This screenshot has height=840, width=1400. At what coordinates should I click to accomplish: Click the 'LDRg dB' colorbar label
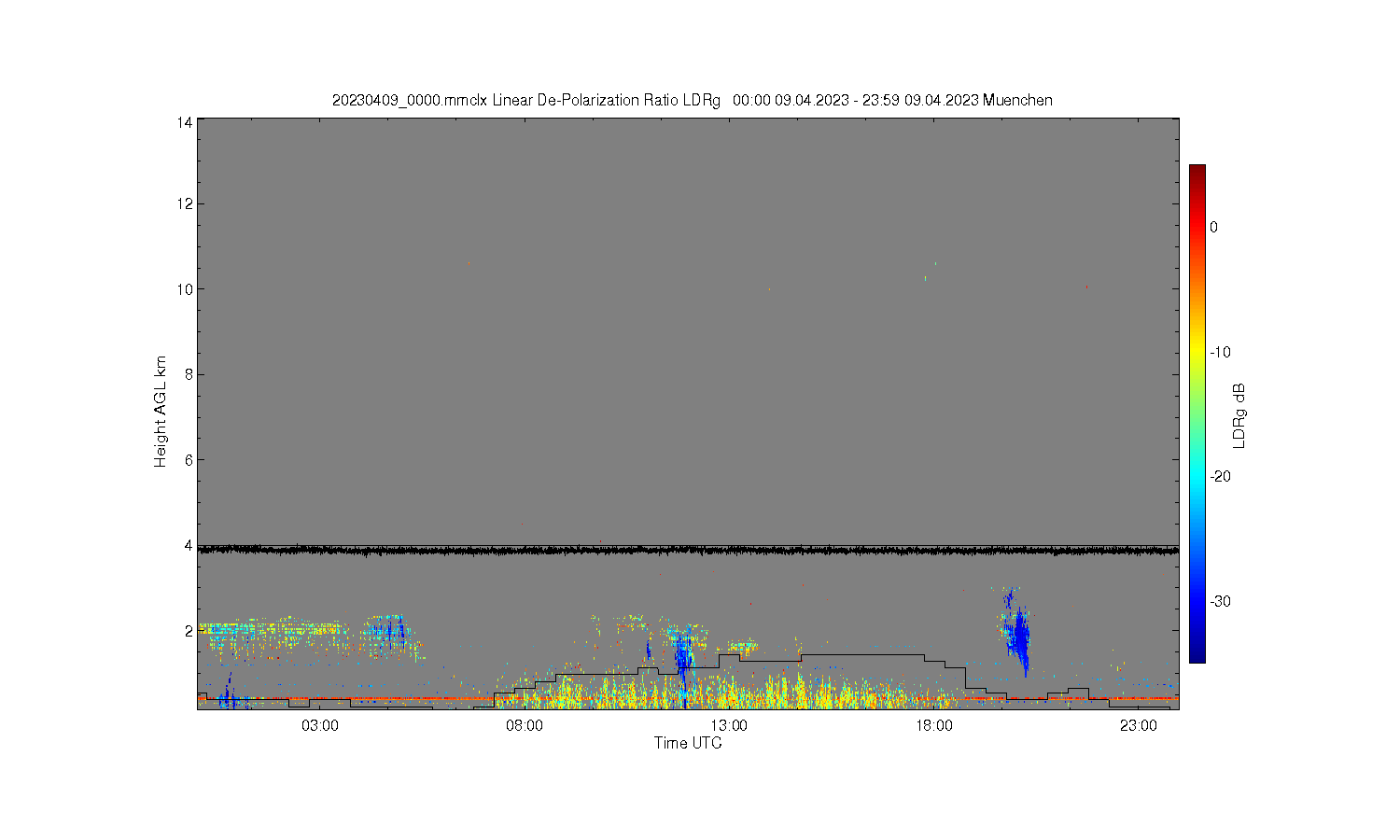(x=1239, y=415)
